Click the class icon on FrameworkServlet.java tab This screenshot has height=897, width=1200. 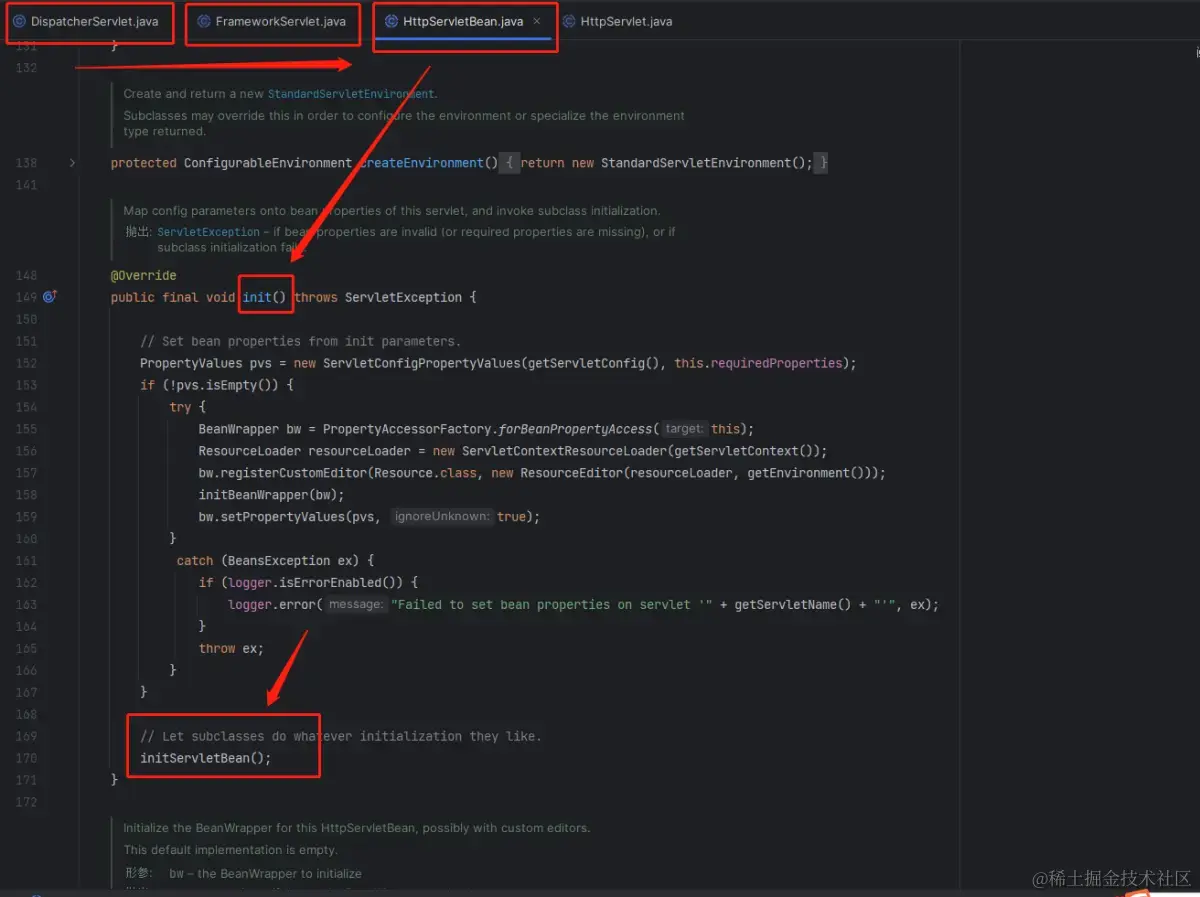click(204, 21)
